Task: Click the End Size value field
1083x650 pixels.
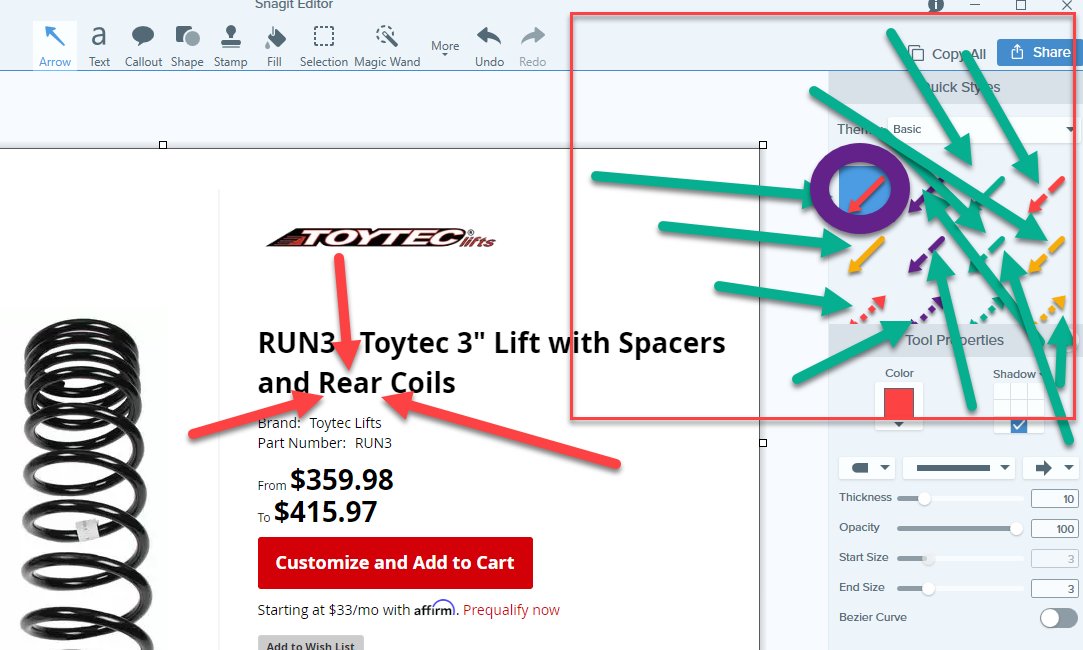Action: click(x=1054, y=589)
